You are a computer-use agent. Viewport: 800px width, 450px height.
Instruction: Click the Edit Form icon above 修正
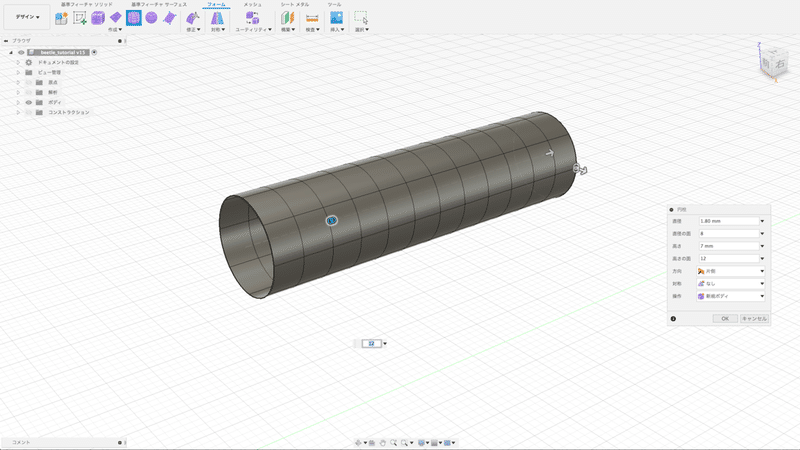193,18
